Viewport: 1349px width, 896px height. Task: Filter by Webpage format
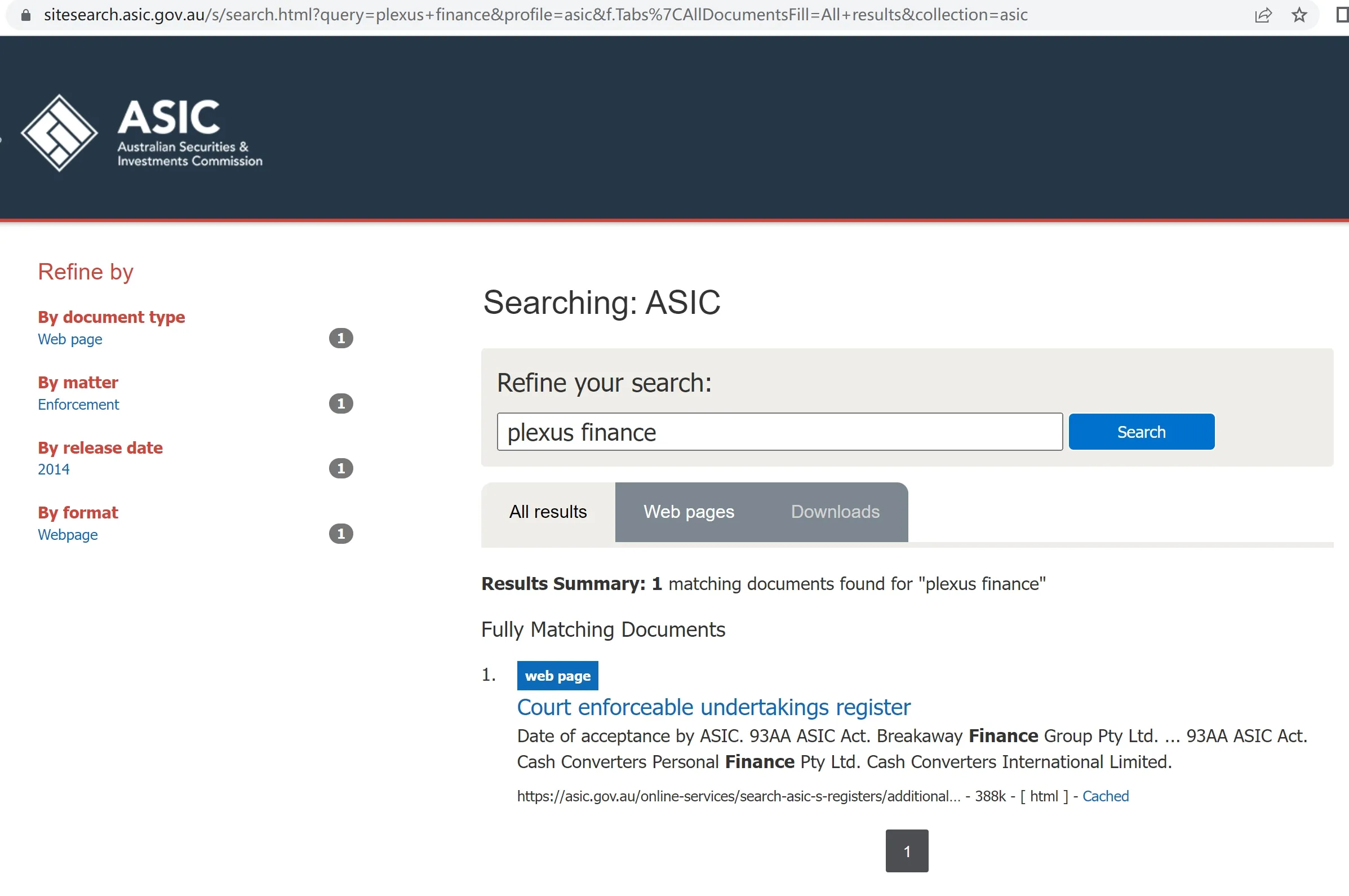[x=68, y=534]
